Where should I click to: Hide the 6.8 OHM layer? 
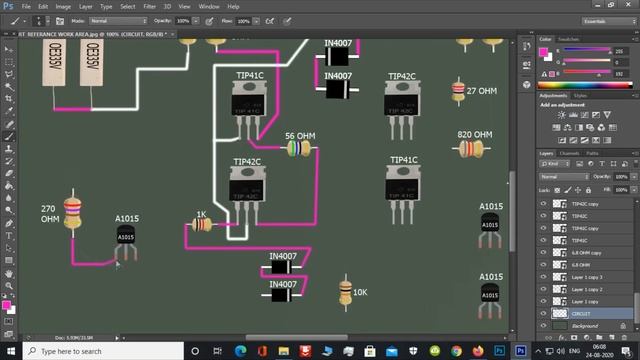tap(543, 265)
